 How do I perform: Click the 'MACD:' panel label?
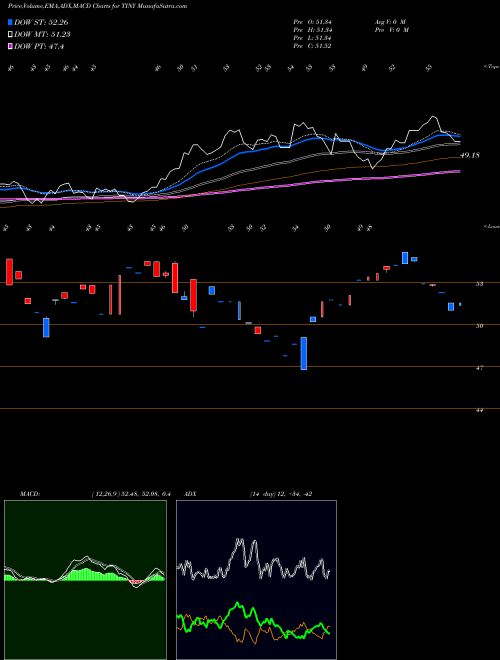(x=29, y=494)
